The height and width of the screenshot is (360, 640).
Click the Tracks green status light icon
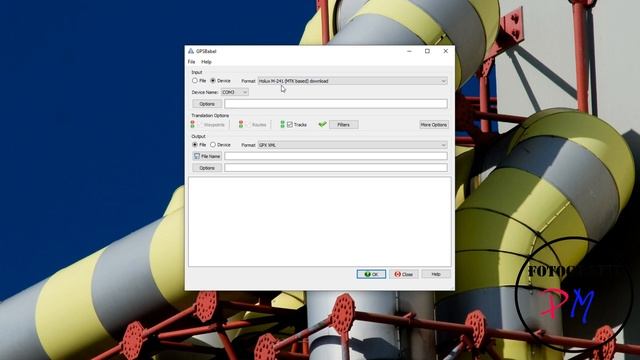pyautogui.click(x=282, y=124)
